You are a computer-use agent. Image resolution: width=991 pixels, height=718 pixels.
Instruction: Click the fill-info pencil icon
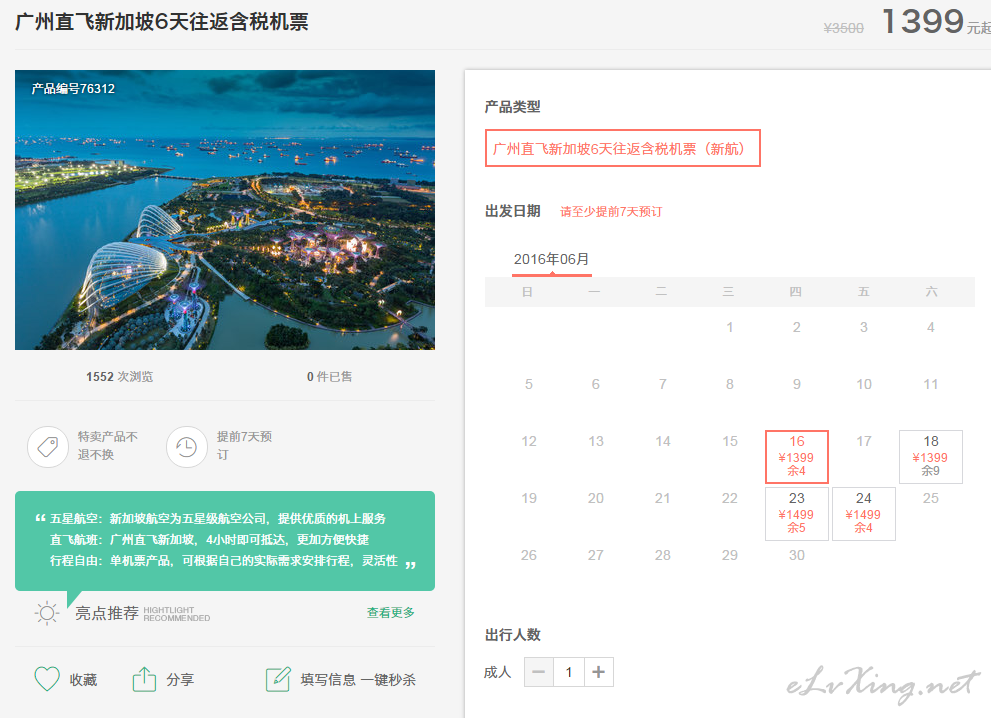278,679
